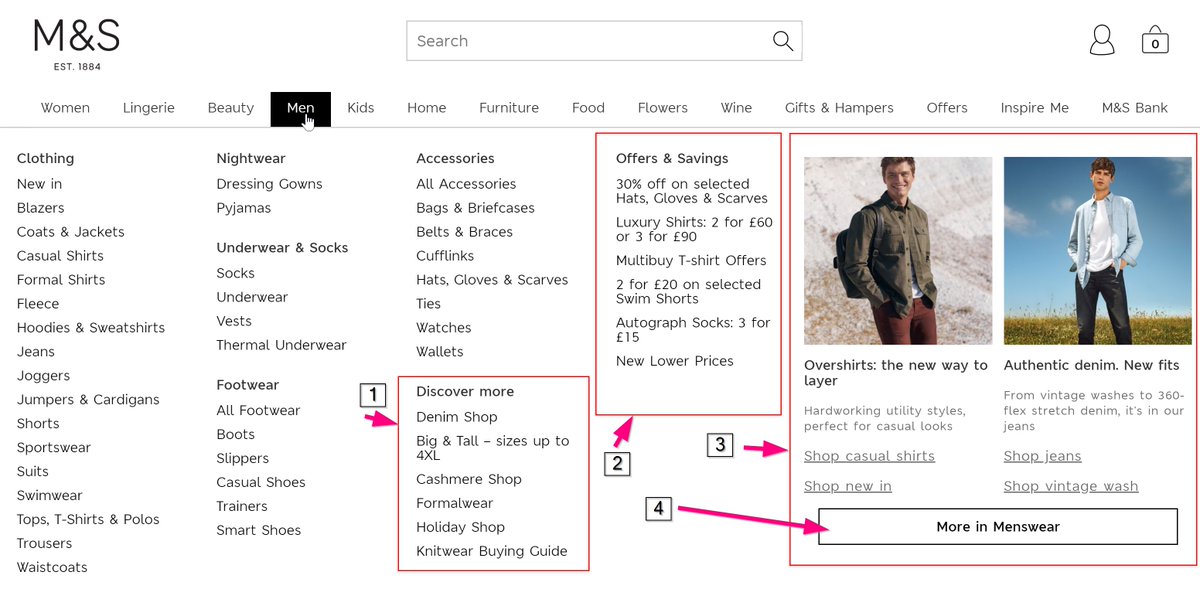The height and width of the screenshot is (589, 1200).
Task: Go to Cufflinks
Action: tap(445, 256)
